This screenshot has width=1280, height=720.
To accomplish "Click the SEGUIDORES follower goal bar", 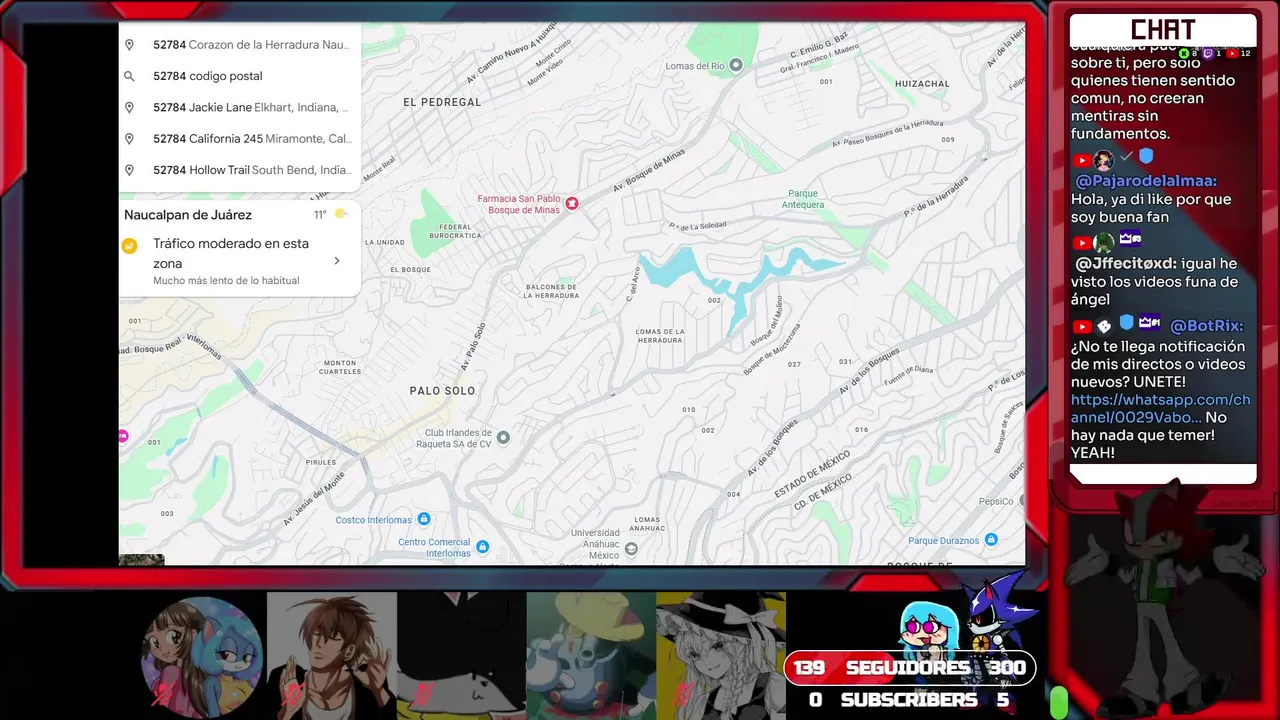I will 909,668.
